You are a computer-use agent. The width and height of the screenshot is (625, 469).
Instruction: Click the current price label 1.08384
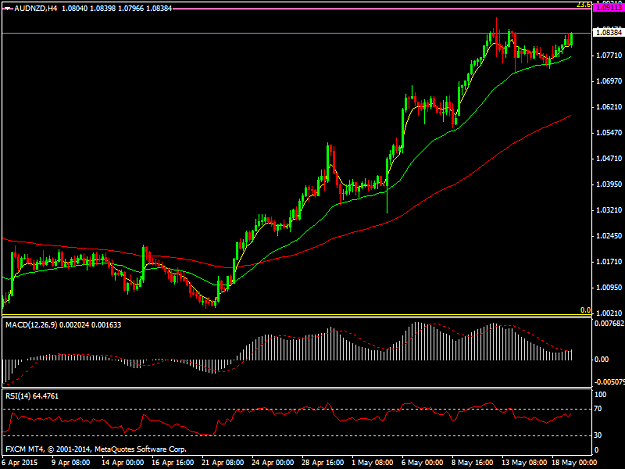[609, 32]
